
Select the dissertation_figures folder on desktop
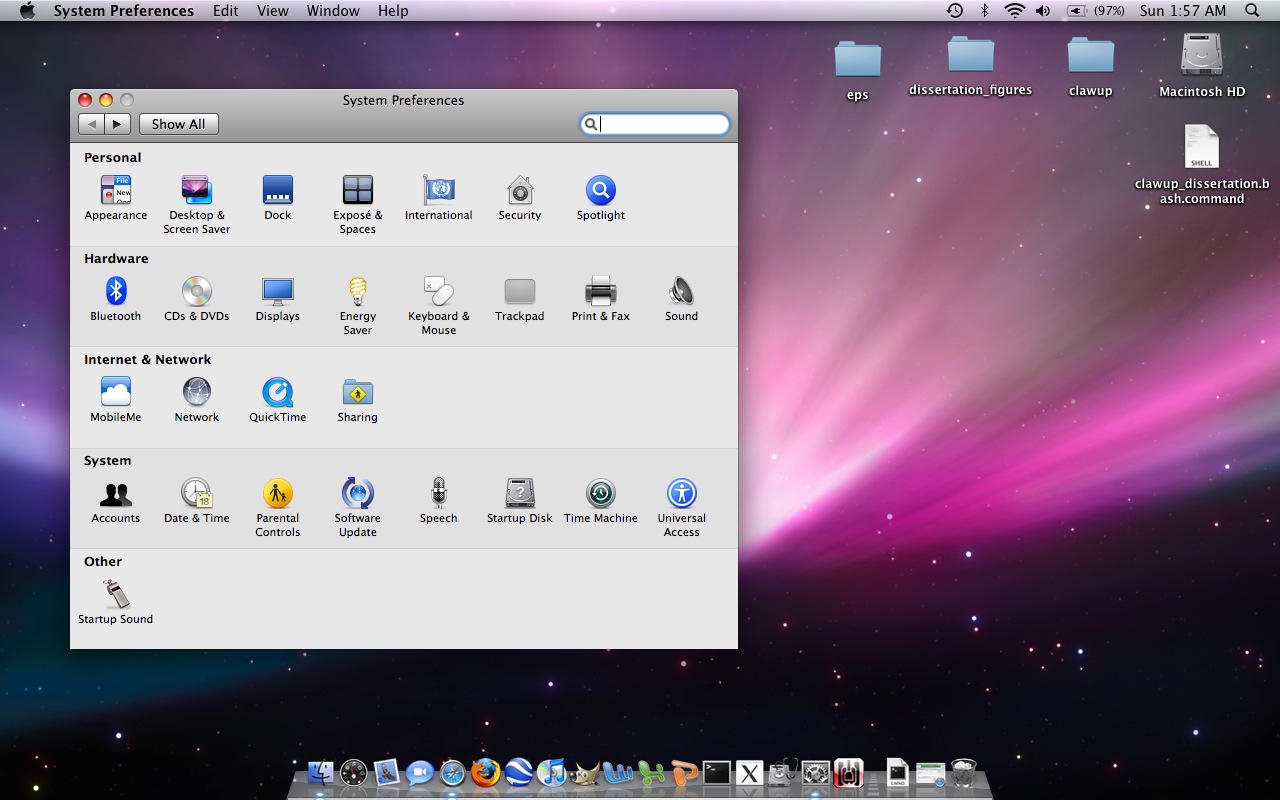(970, 55)
